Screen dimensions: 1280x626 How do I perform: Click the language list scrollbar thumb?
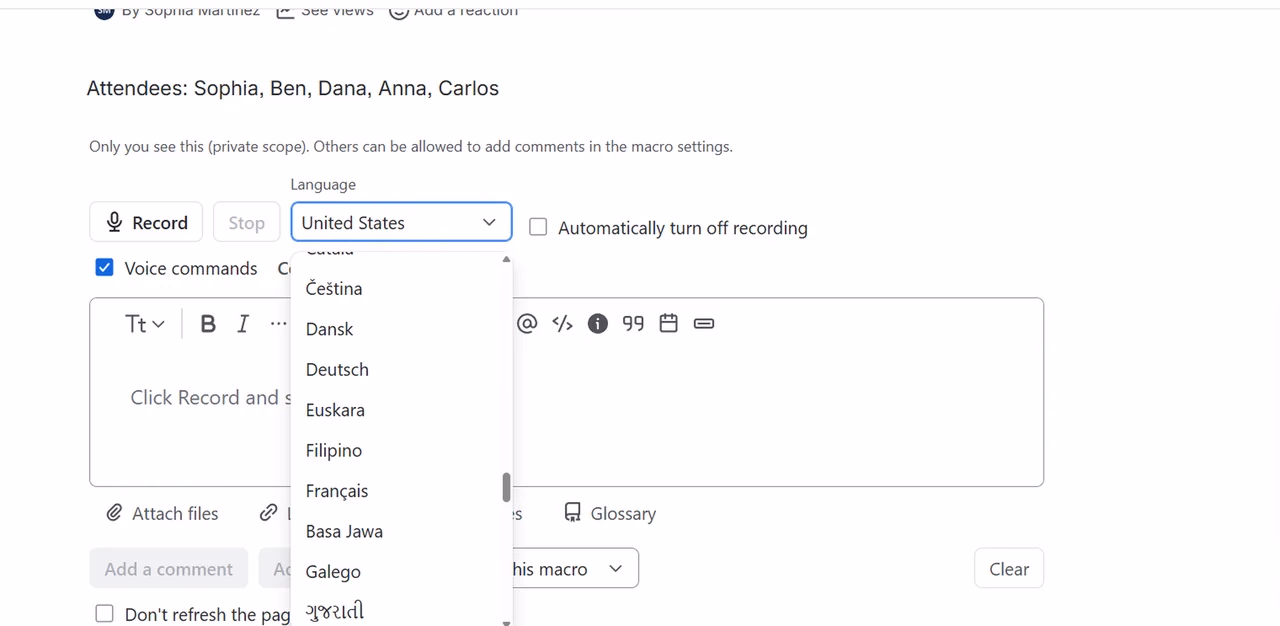(506, 487)
